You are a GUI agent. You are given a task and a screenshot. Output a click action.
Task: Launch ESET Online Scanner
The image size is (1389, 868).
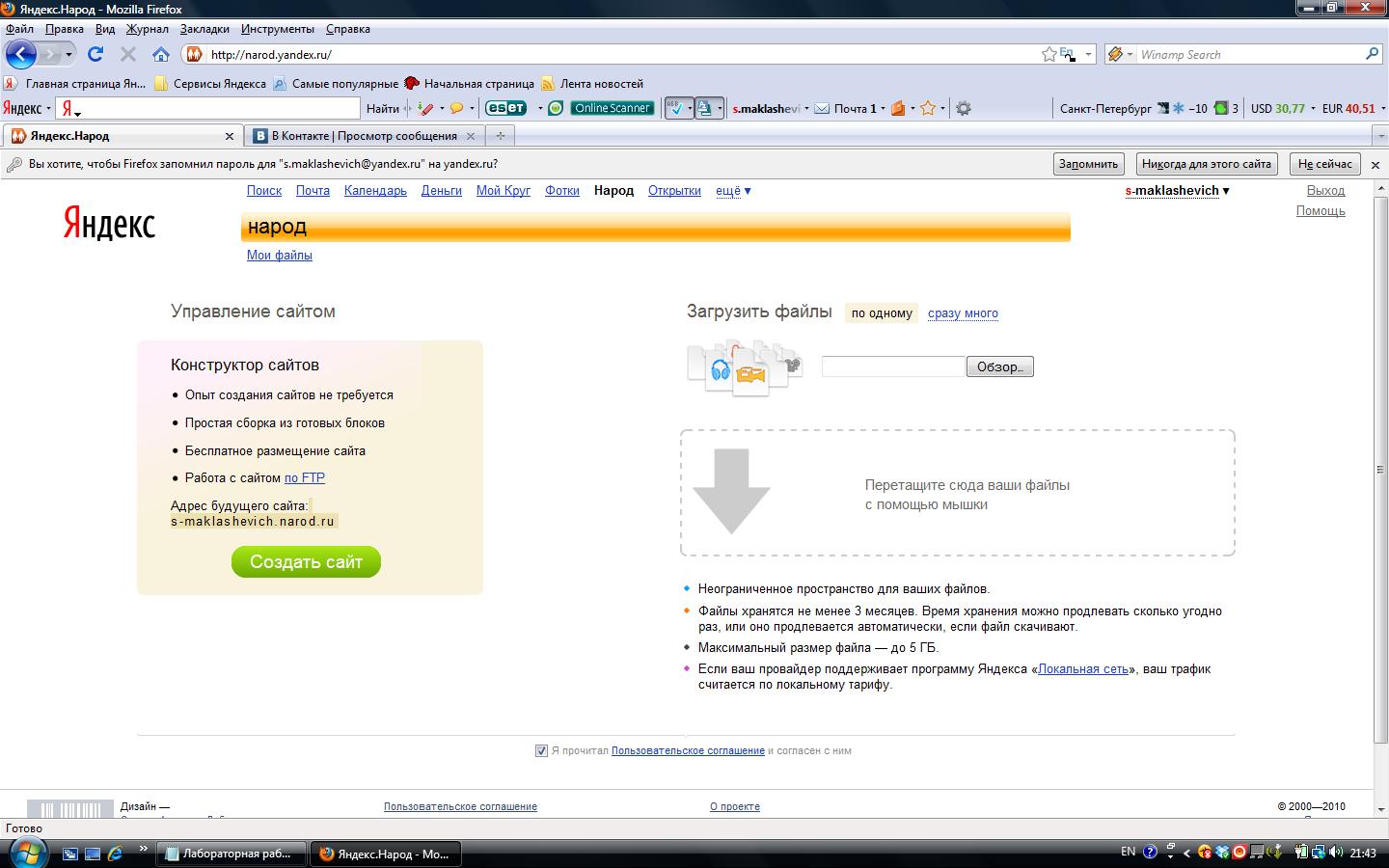pyautogui.click(x=613, y=108)
